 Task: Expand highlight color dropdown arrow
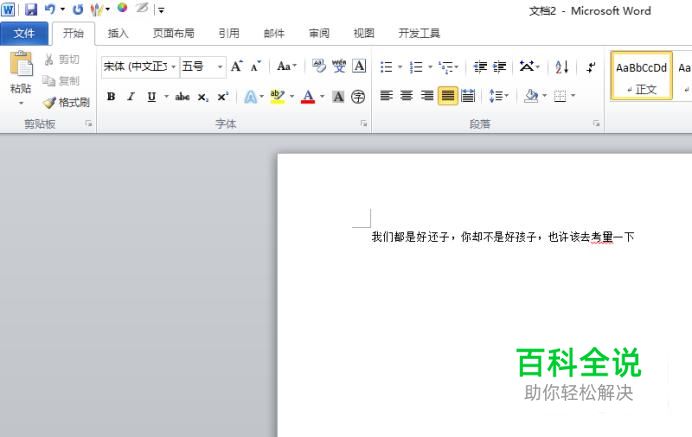tap(292, 96)
